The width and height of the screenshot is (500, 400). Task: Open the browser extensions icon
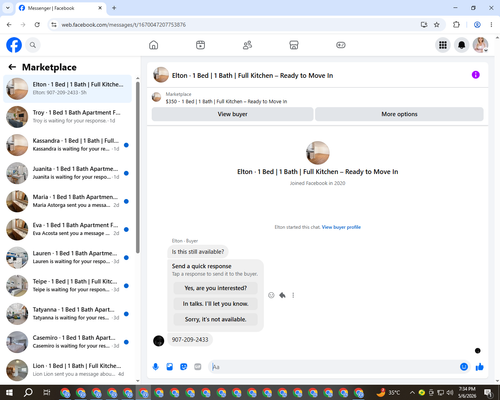coord(456,25)
